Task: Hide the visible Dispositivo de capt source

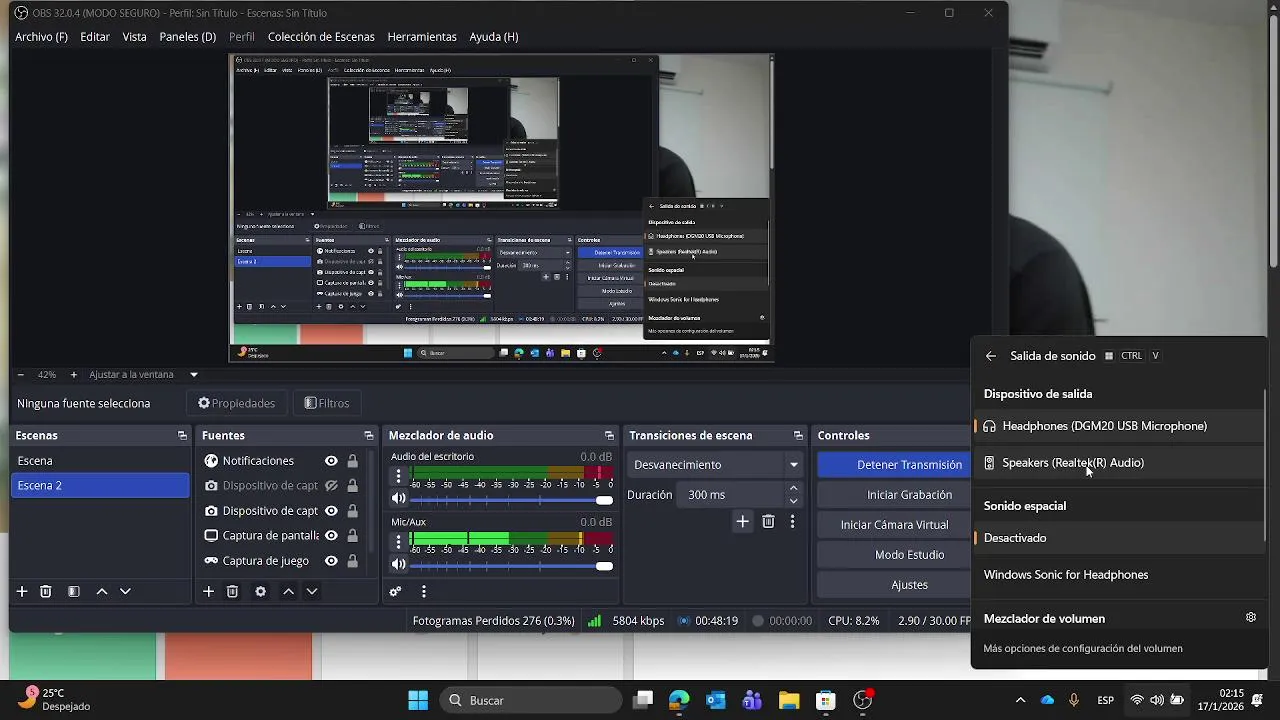Action: click(331, 511)
